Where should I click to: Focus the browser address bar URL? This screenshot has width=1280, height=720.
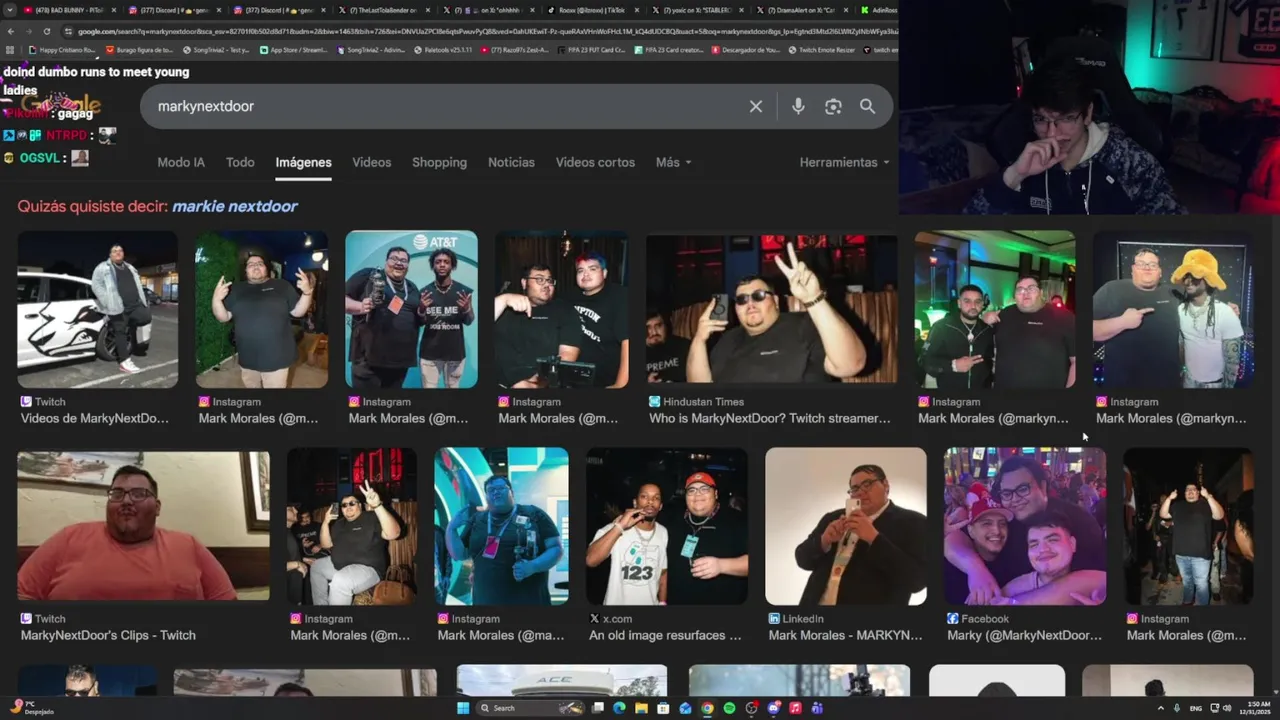480,31
